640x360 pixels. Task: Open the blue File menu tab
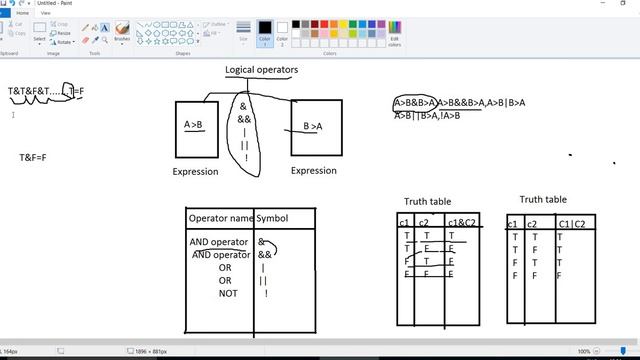tap(4, 13)
